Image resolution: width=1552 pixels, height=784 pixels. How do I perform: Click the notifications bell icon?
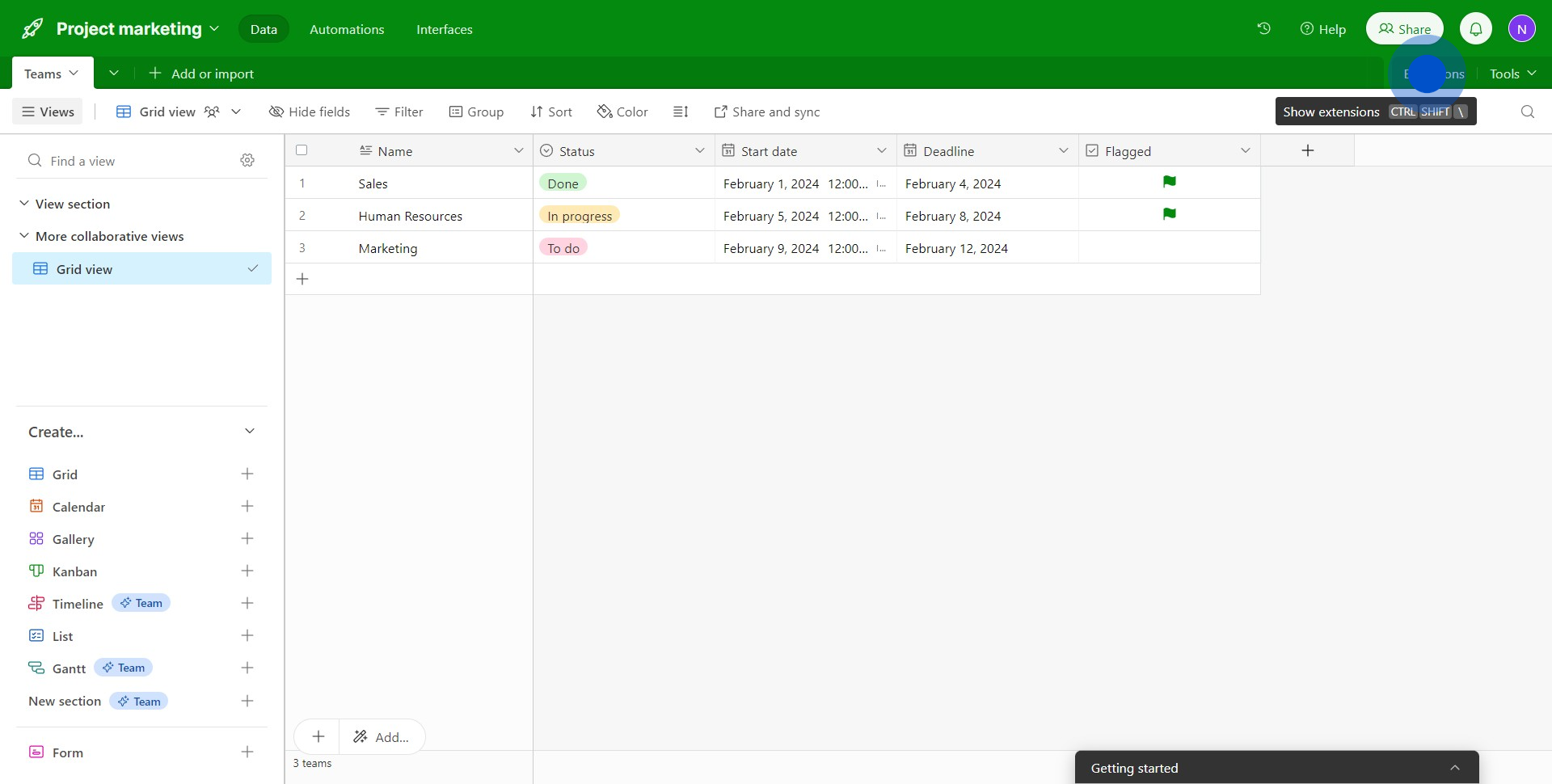click(1475, 29)
